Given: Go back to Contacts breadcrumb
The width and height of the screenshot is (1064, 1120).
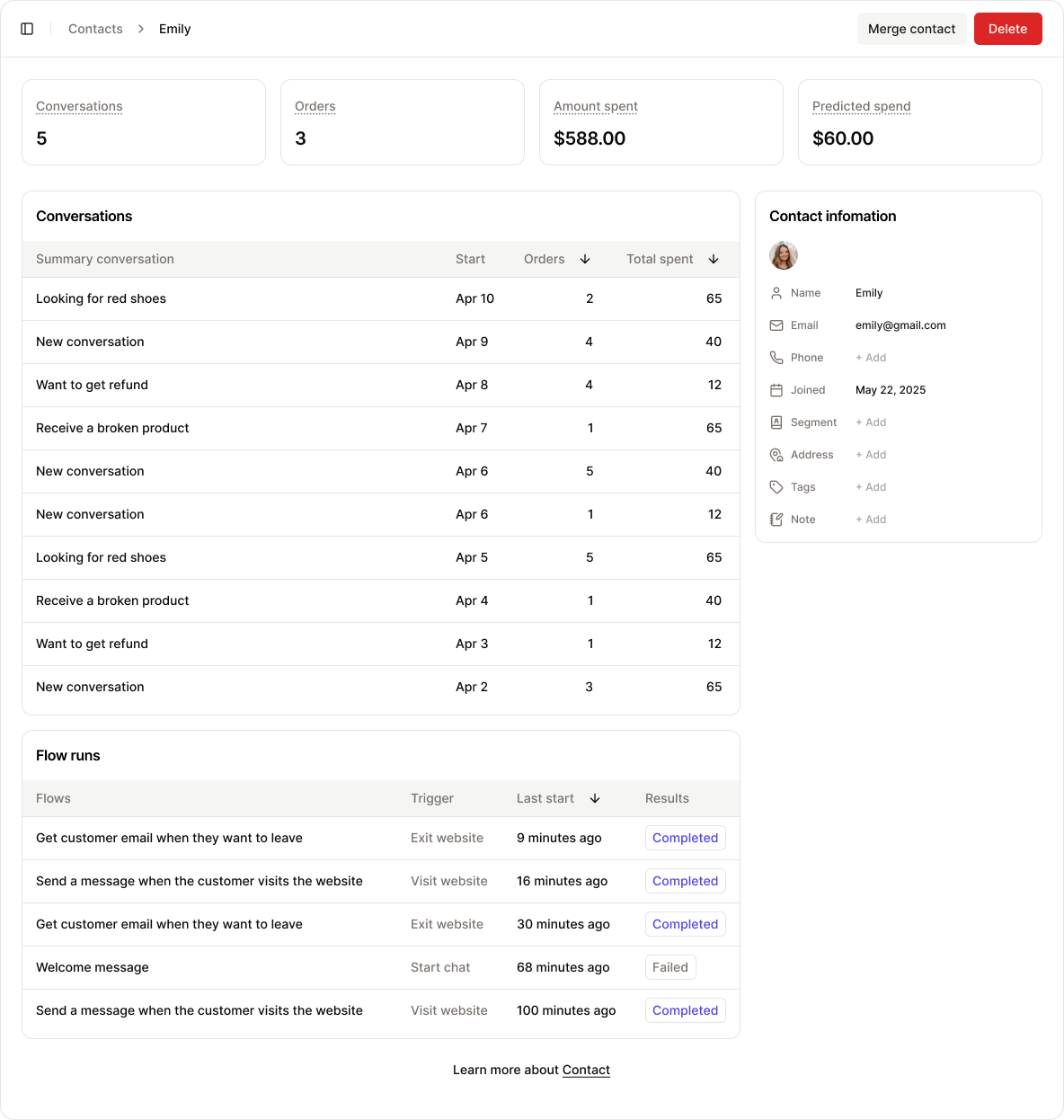Looking at the screenshot, I should pyautogui.click(x=95, y=29).
